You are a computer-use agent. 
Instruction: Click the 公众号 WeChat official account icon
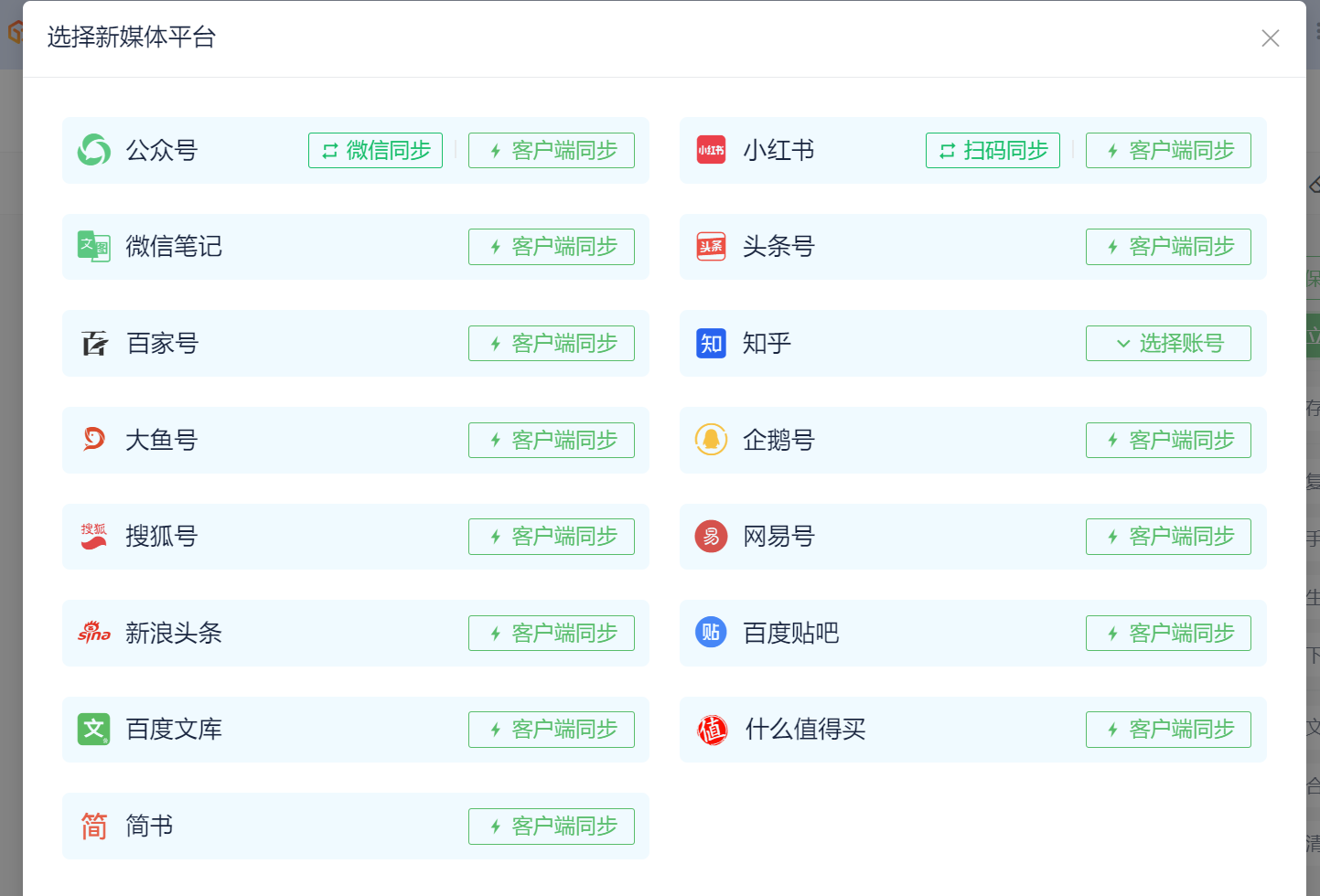point(94,150)
